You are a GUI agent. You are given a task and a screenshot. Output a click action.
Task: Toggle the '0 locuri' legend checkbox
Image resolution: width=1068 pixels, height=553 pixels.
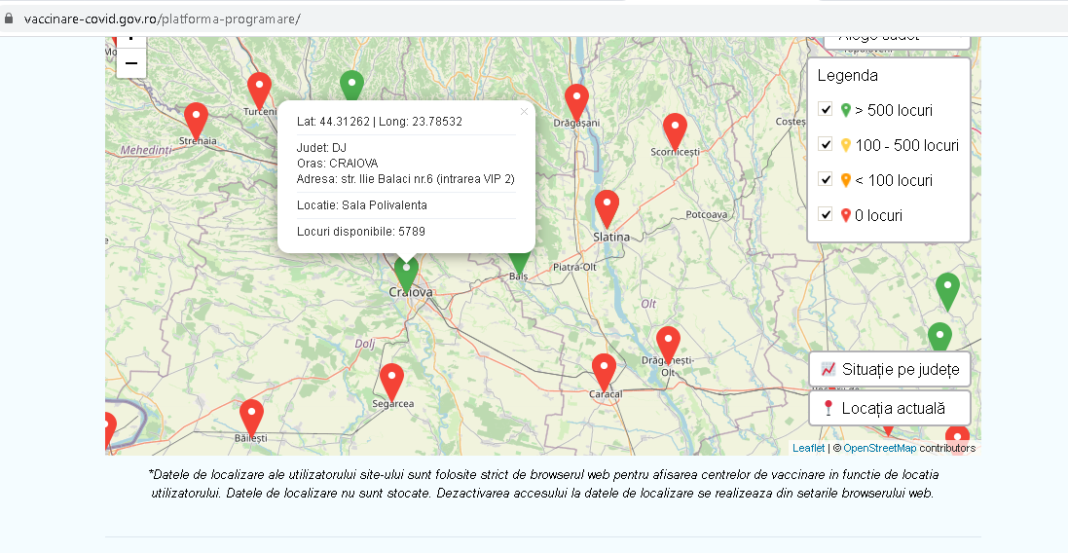826,215
